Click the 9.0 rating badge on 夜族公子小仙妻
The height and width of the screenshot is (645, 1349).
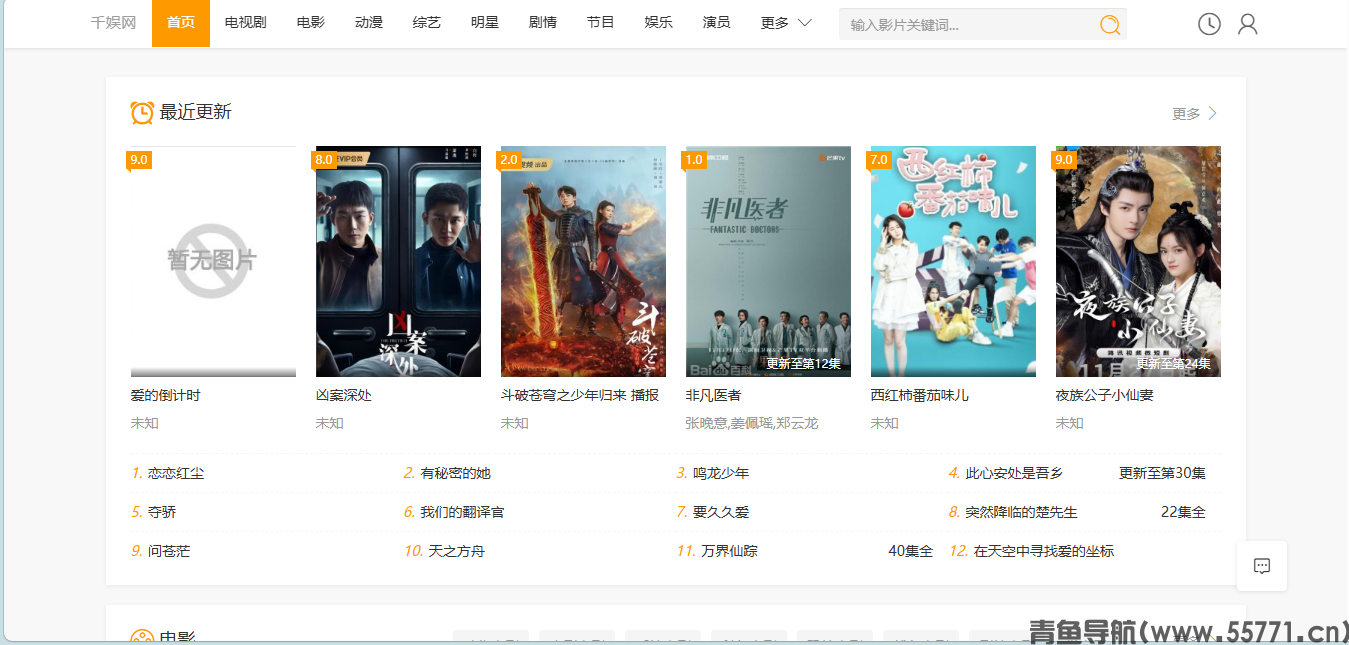tap(1063, 160)
